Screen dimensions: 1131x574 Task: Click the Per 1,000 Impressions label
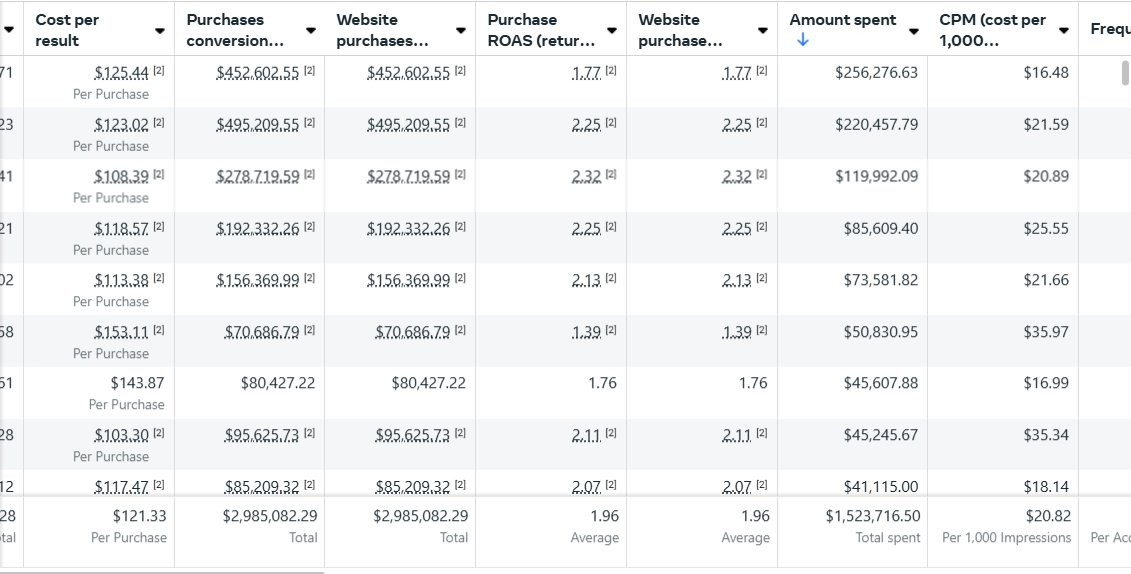pyautogui.click(x=1006, y=537)
